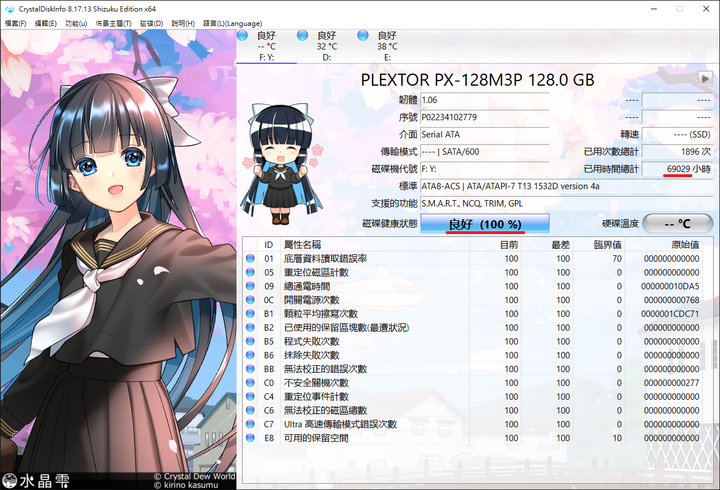Select the 底層資料讀取錯誤率 row
720x490 pixels.
click(x=473, y=259)
